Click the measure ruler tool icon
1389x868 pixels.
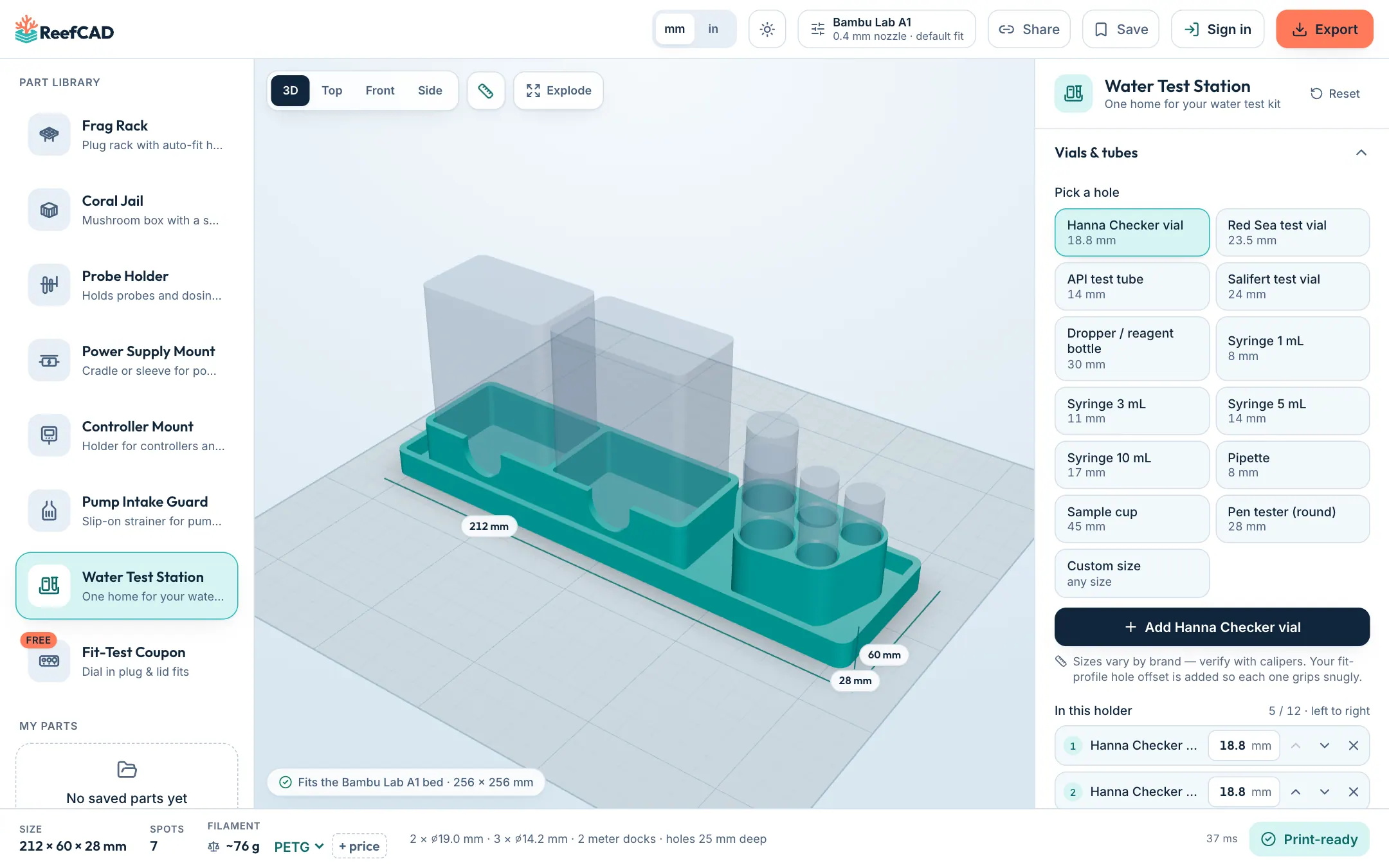coord(486,91)
